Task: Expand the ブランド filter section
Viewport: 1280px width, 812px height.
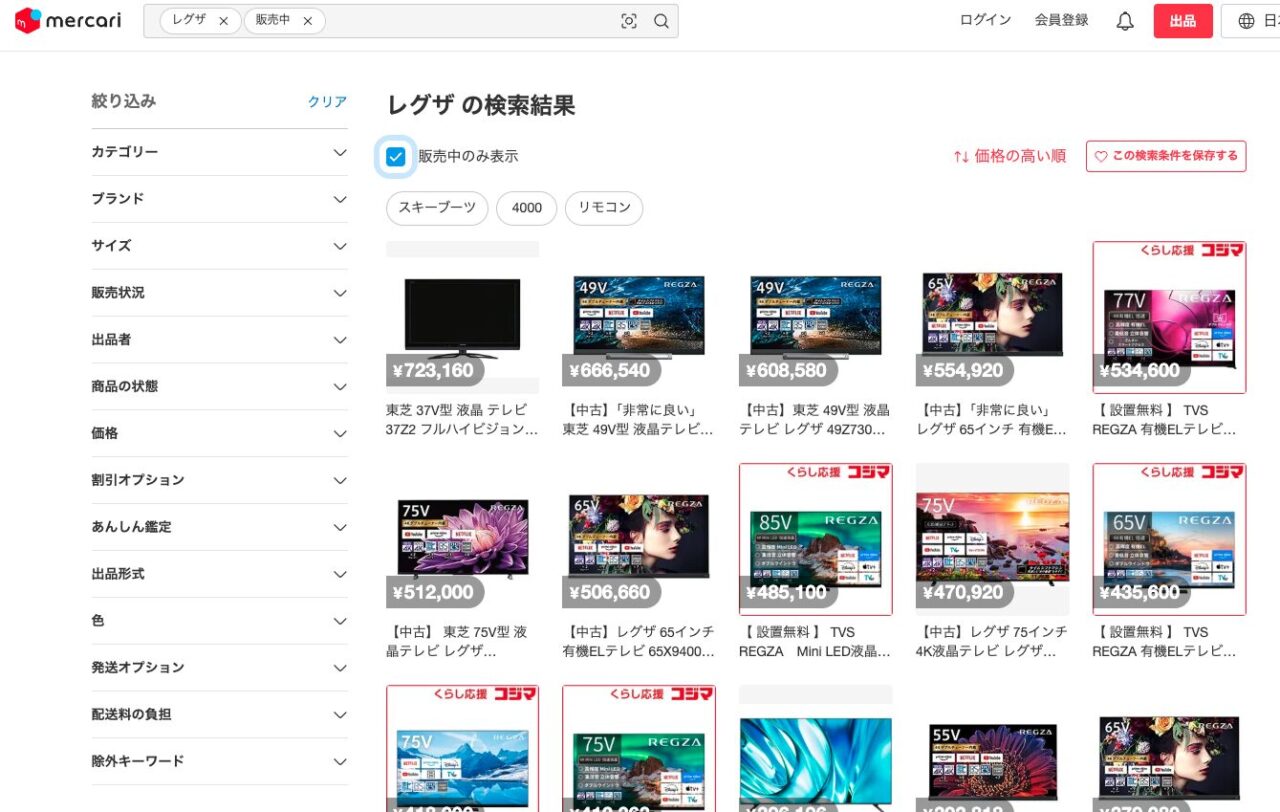Action: [x=340, y=199]
